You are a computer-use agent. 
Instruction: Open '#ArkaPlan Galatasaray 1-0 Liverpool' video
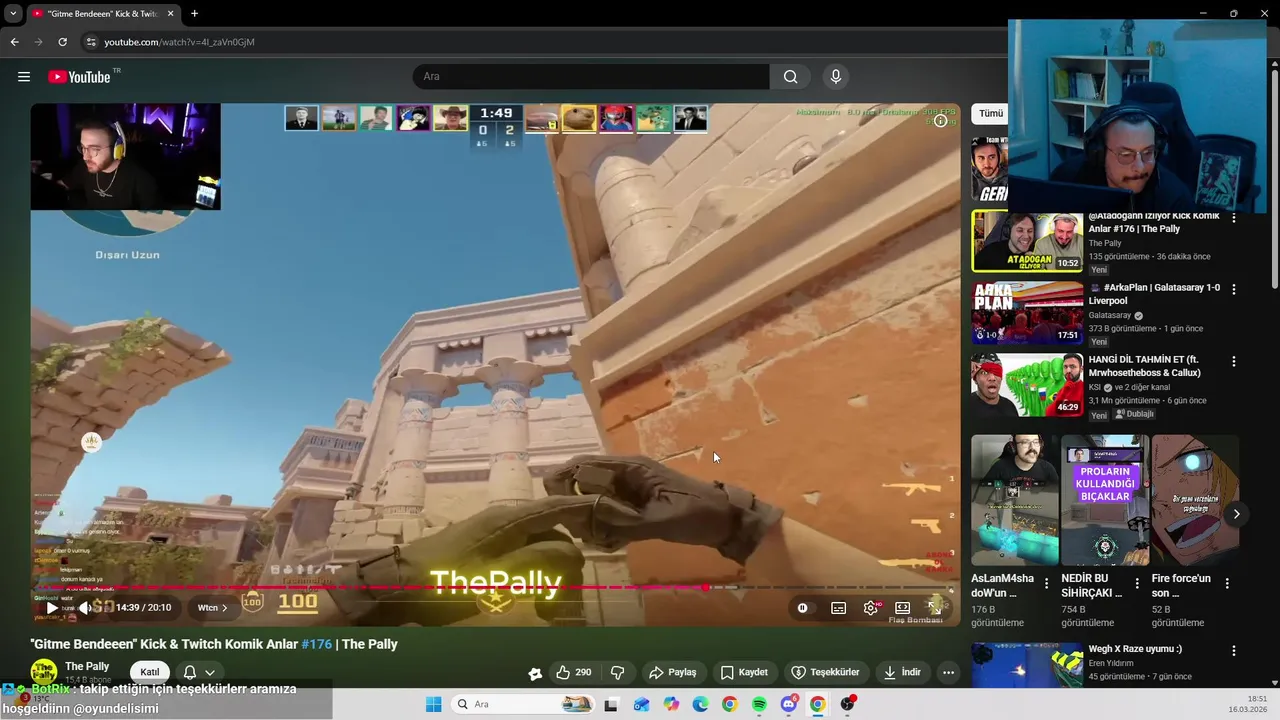click(x=1027, y=313)
